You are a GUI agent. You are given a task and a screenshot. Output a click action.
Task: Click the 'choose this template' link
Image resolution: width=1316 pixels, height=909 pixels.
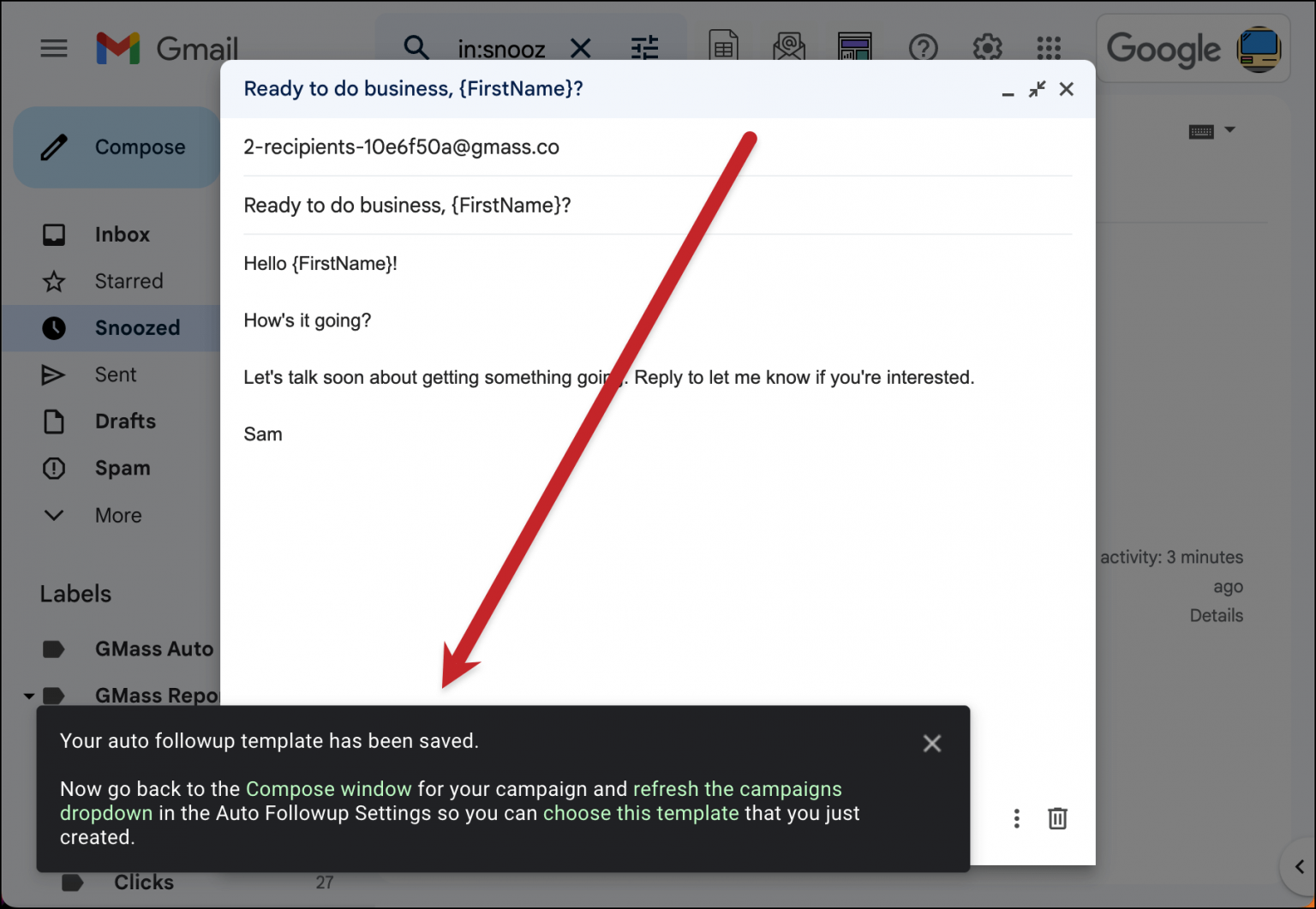coord(641,813)
